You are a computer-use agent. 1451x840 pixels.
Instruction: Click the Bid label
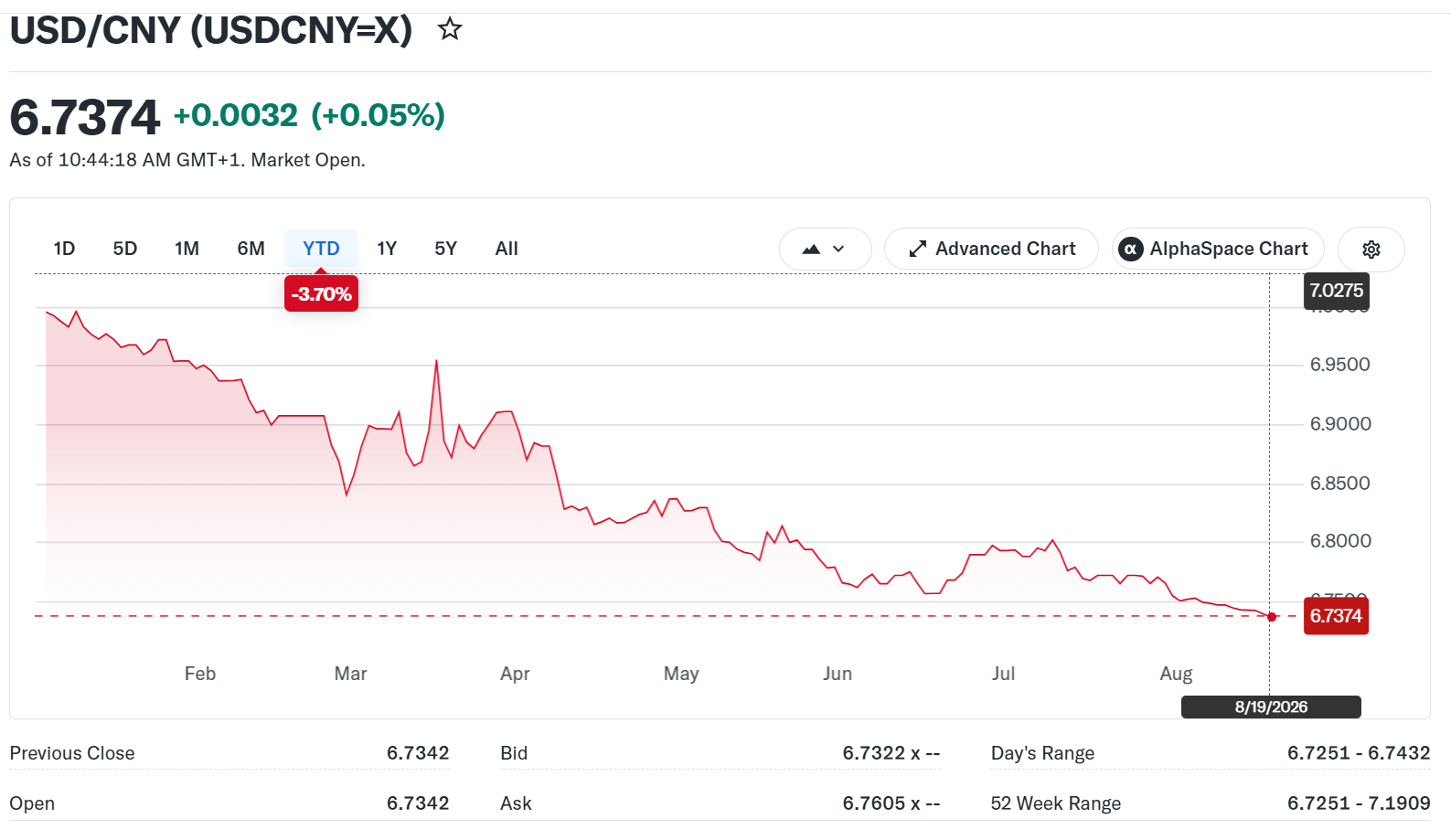(514, 753)
